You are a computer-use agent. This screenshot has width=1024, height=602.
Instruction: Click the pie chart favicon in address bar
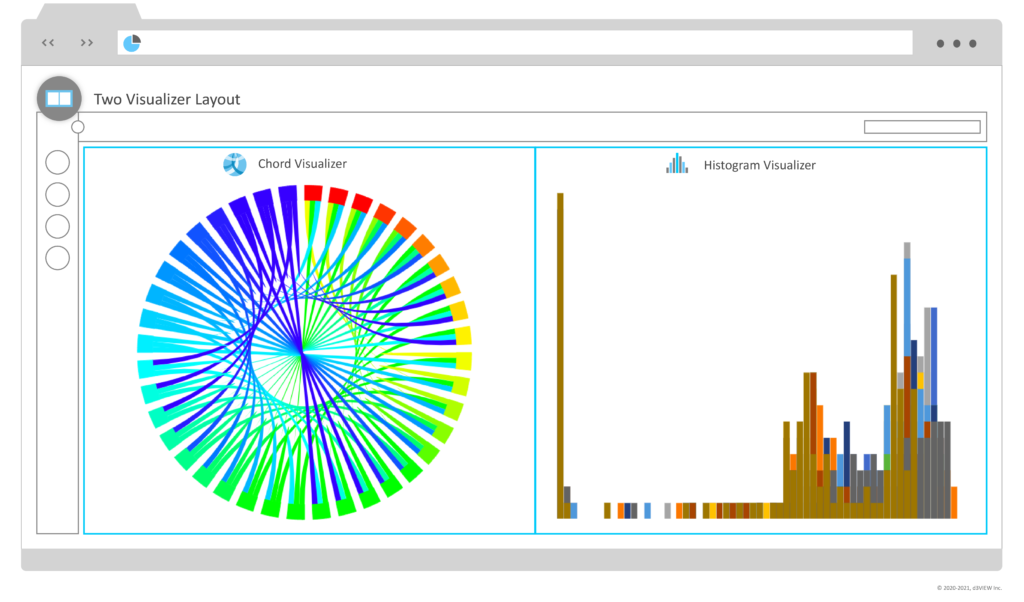(132, 43)
